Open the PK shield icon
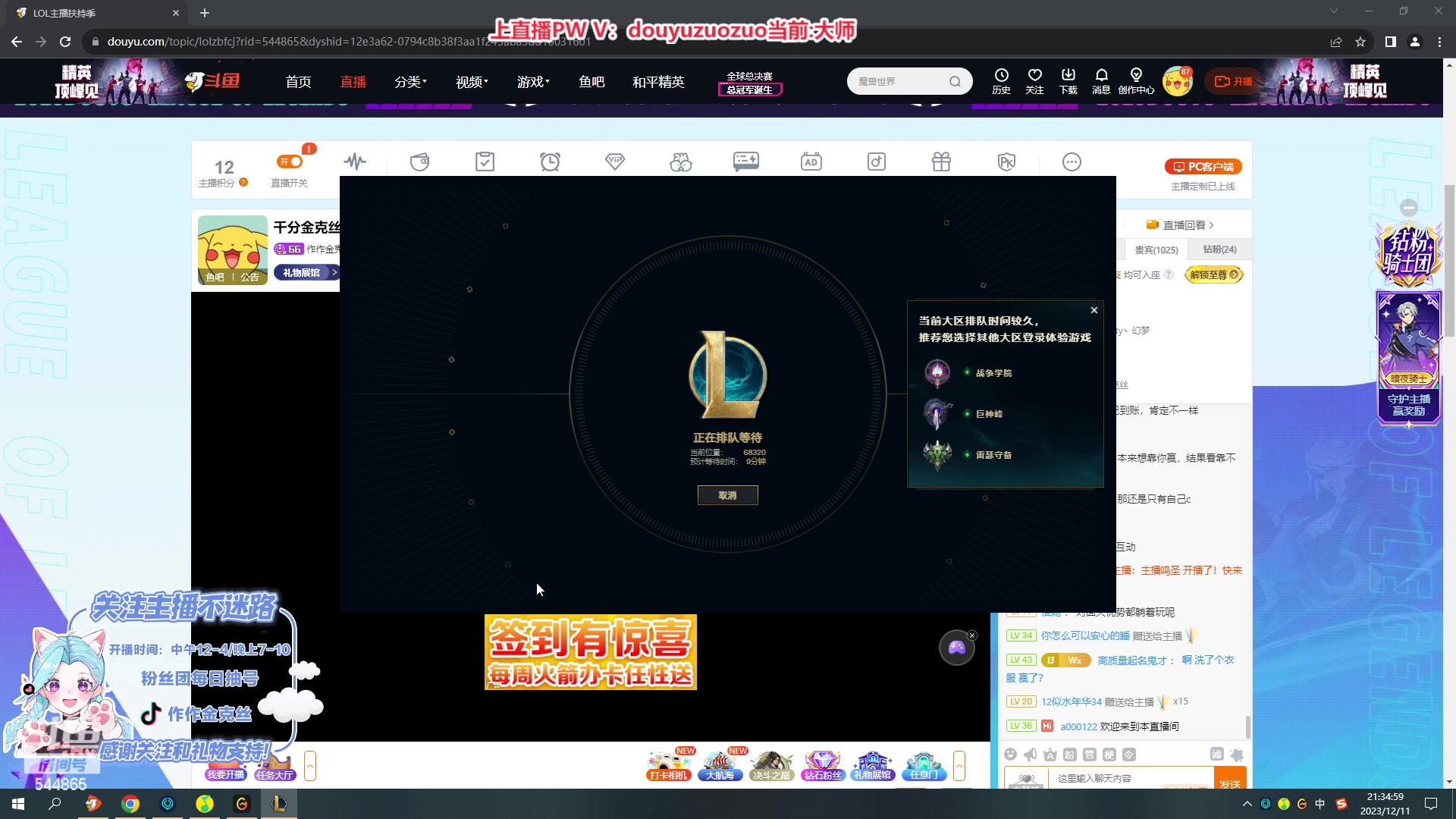This screenshot has height=819, width=1456. pos(1006,162)
